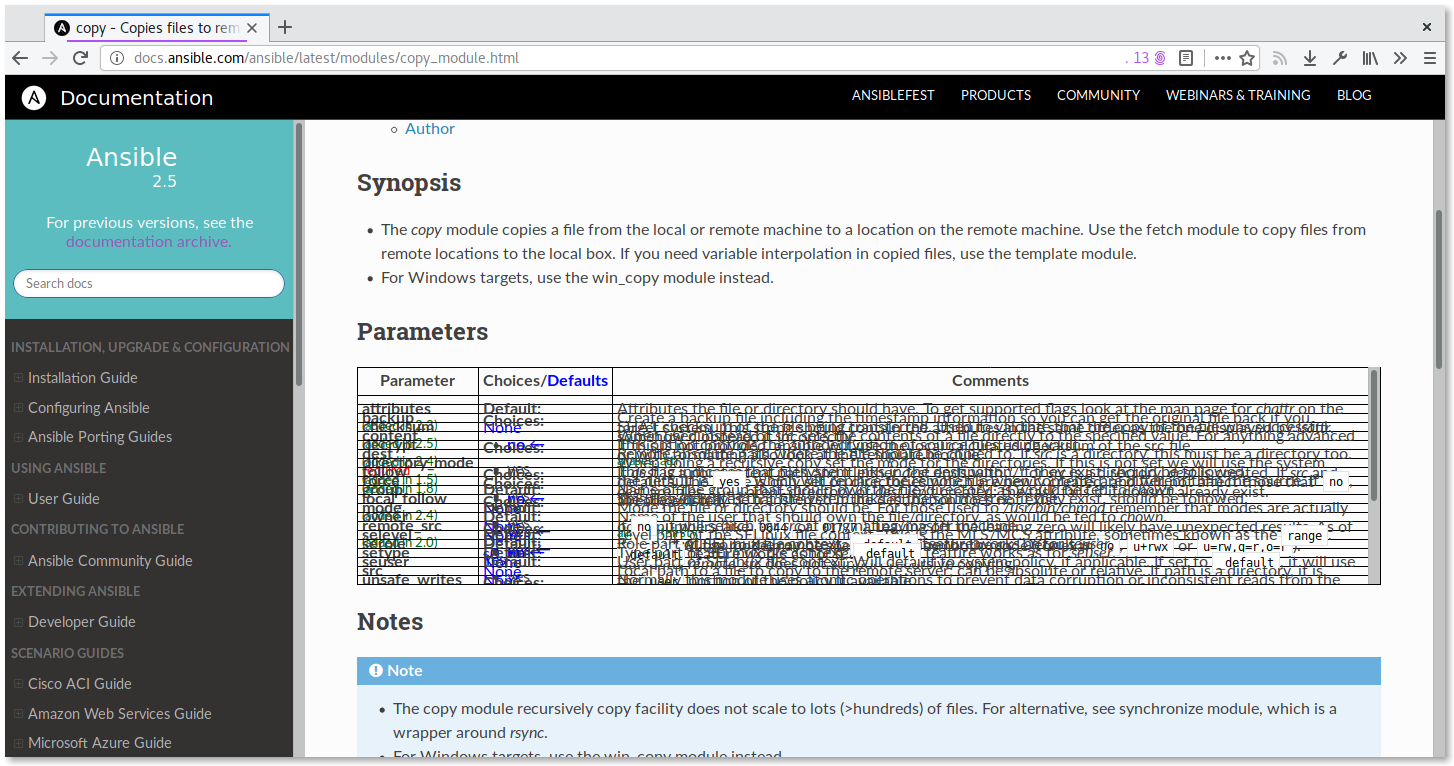Show more toolbar tools overflow chevron
Screen dimensions: 1454x766
click(1400, 58)
